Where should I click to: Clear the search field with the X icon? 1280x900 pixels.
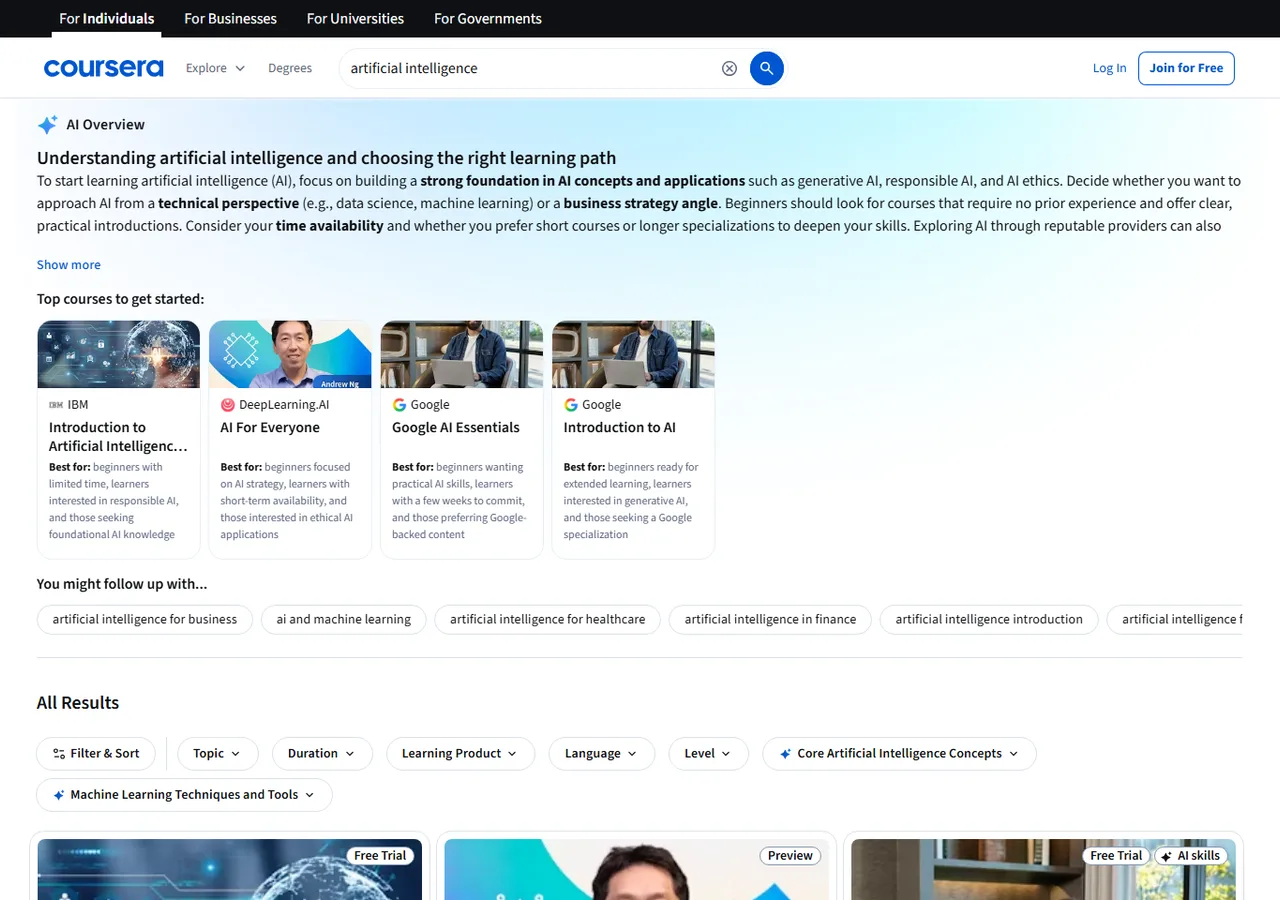tap(729, 68)
